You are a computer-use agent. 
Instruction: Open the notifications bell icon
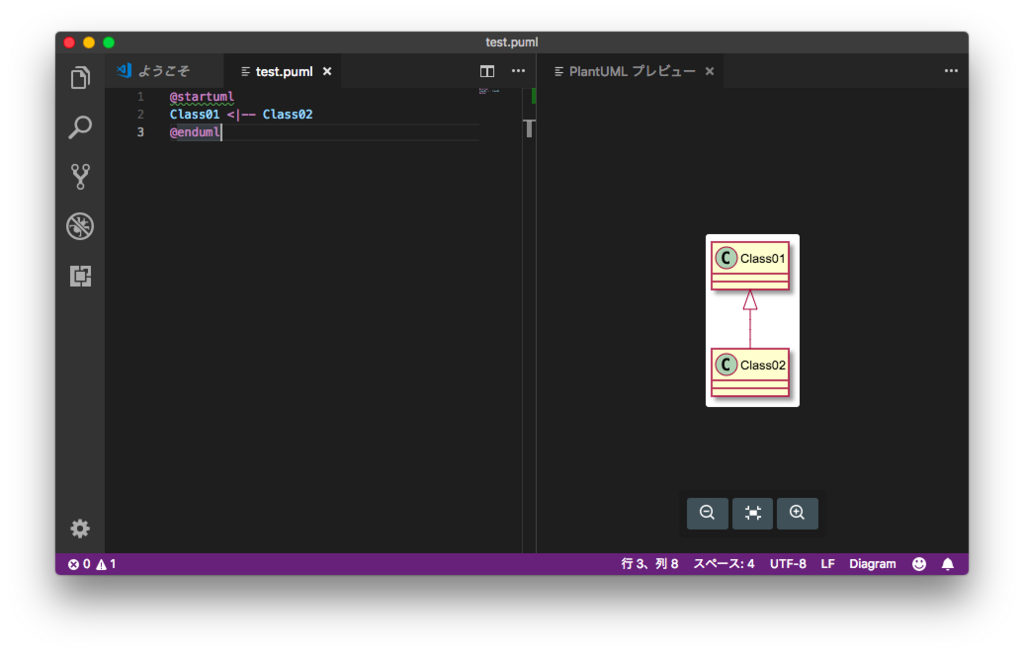click(x=948, y=564)
